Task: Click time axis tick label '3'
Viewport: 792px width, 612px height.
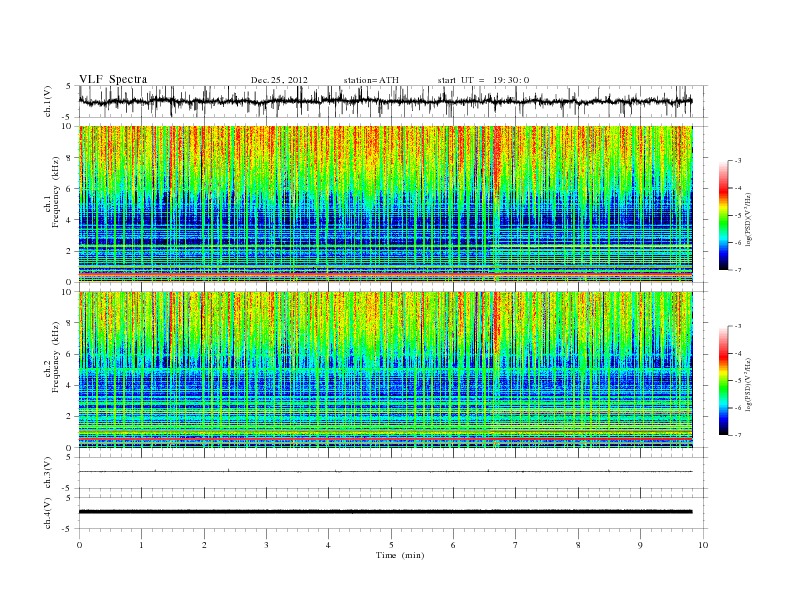Action: pos(266,545)
